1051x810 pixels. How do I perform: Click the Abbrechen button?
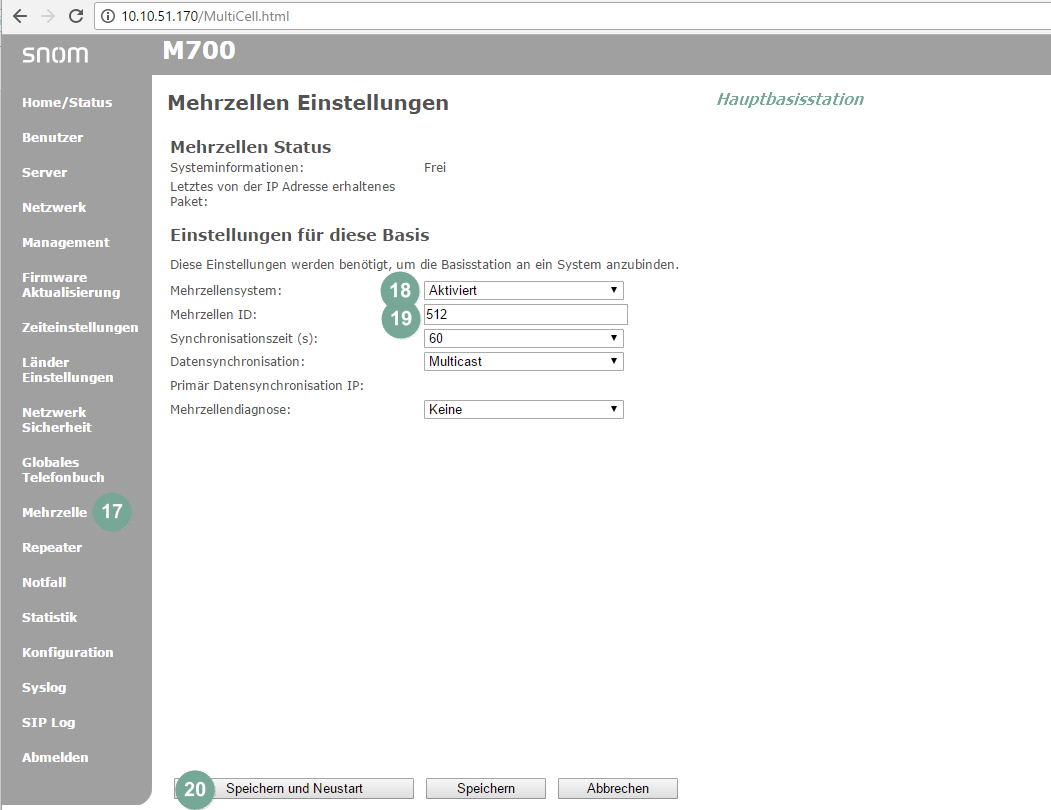(617, 789)
